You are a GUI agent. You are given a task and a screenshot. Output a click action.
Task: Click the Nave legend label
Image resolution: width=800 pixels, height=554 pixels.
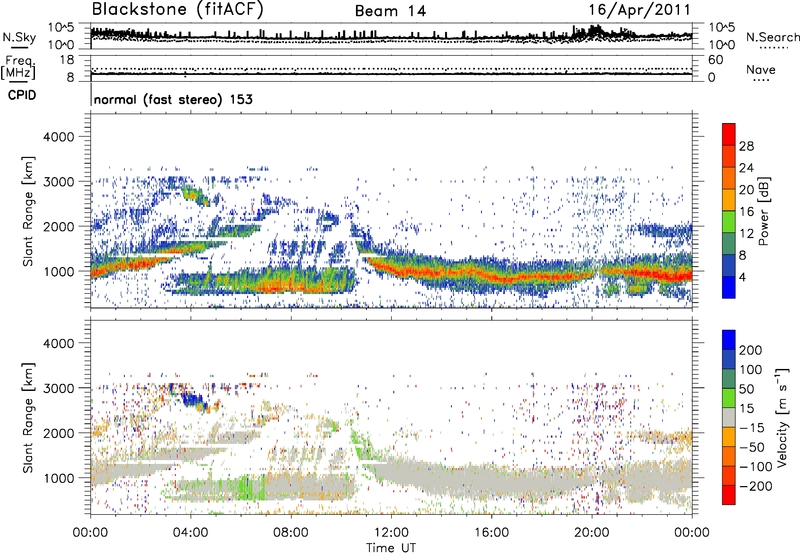point(761,70)
